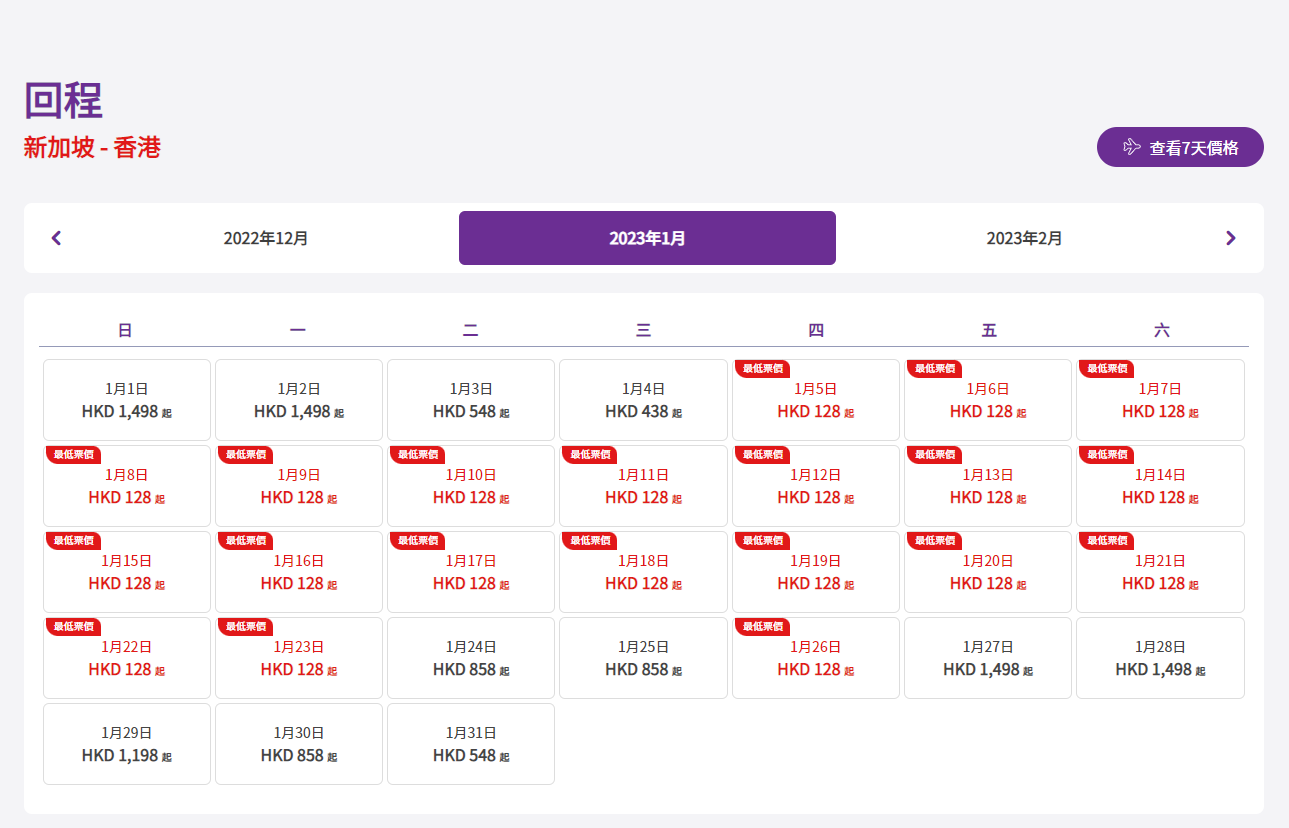This screenshot has height=828, width=1289.
Task: Choose 1月29日 at HKD 1,198
Action: (x=127, y=744)
